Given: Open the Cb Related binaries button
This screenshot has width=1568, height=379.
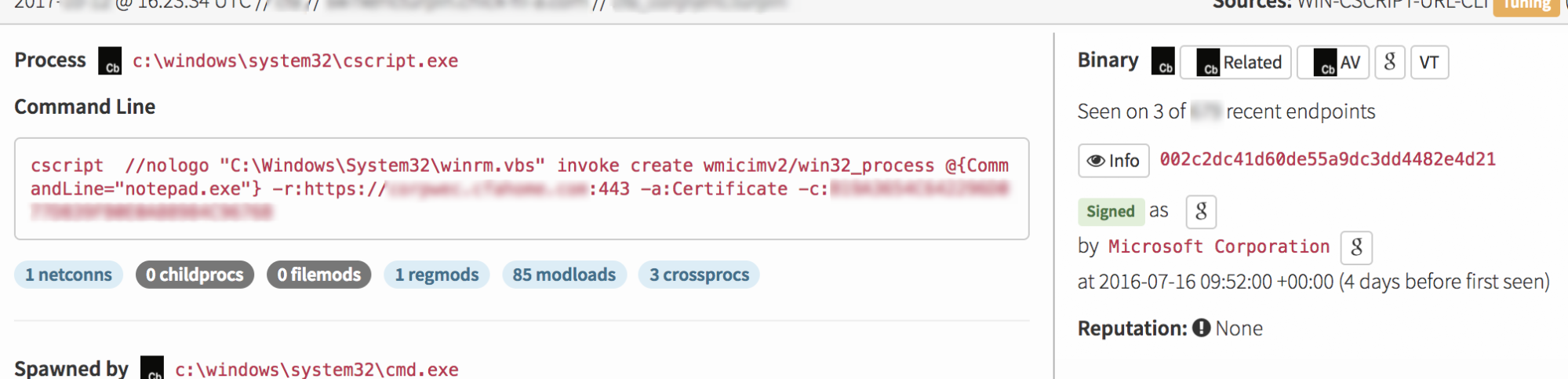Looking at the screenshot, I should pos(1235,63).
